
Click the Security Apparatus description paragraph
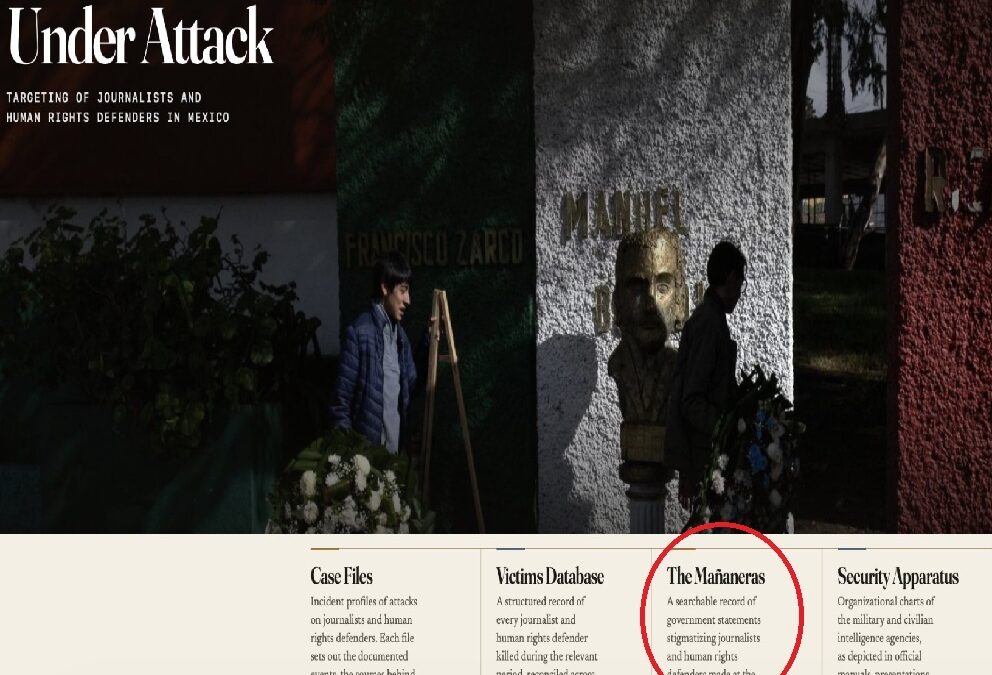pos(886,635)
